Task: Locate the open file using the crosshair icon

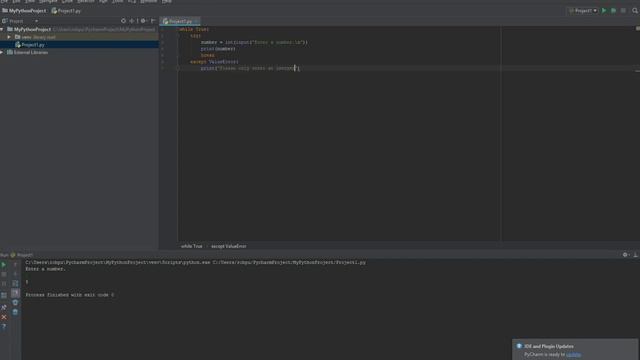Action: click(x=123, y=21)
